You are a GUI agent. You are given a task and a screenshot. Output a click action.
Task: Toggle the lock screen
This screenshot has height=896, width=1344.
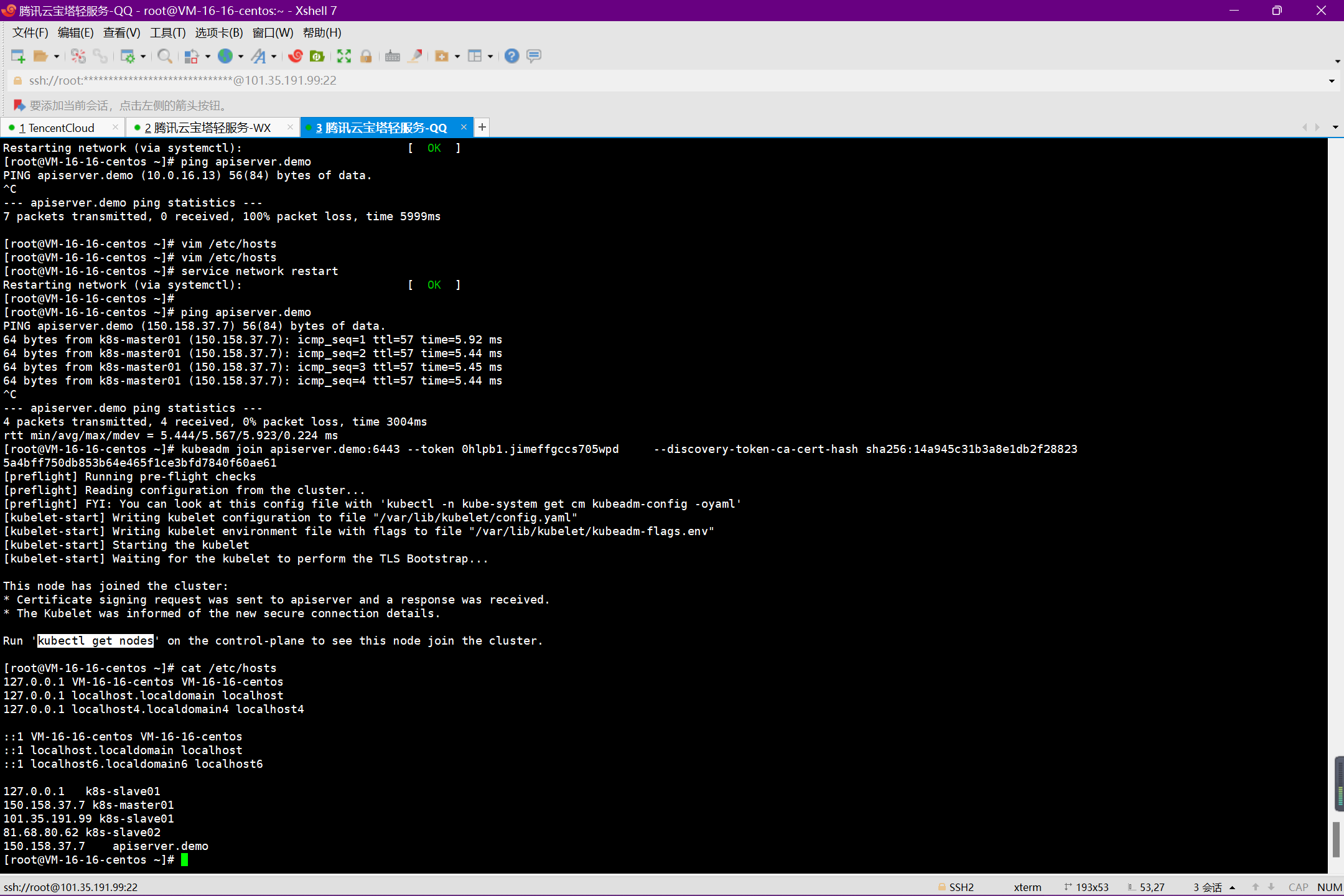(366, 56)
